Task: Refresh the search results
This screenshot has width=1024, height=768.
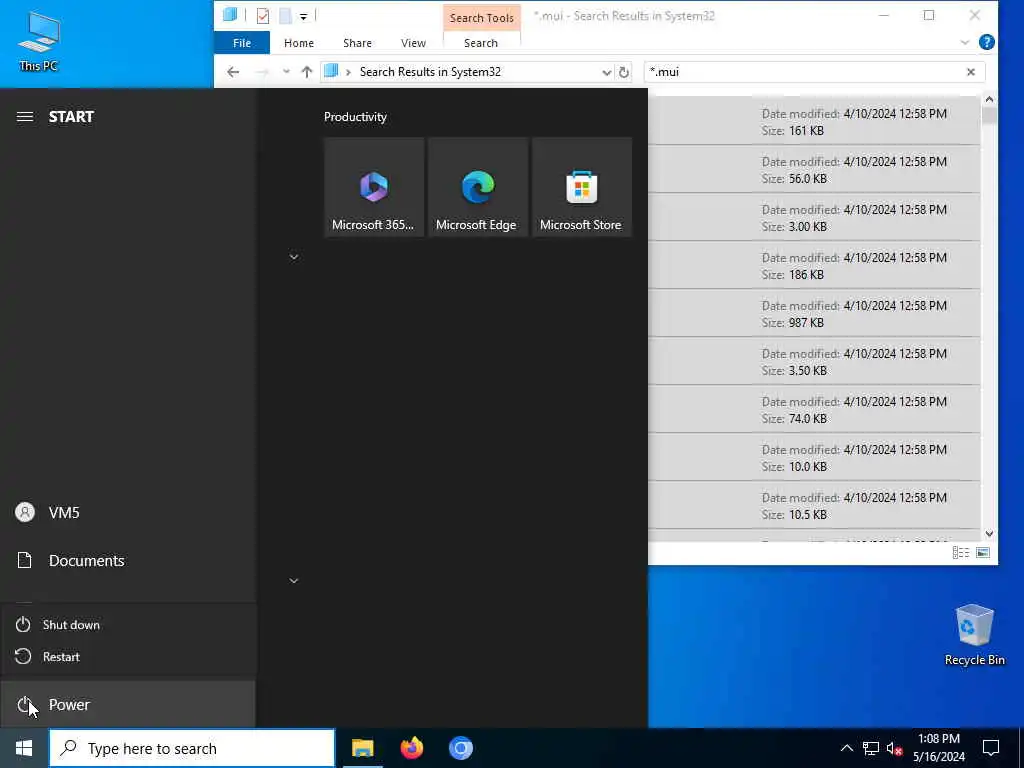Action: (x=624, y=72)
